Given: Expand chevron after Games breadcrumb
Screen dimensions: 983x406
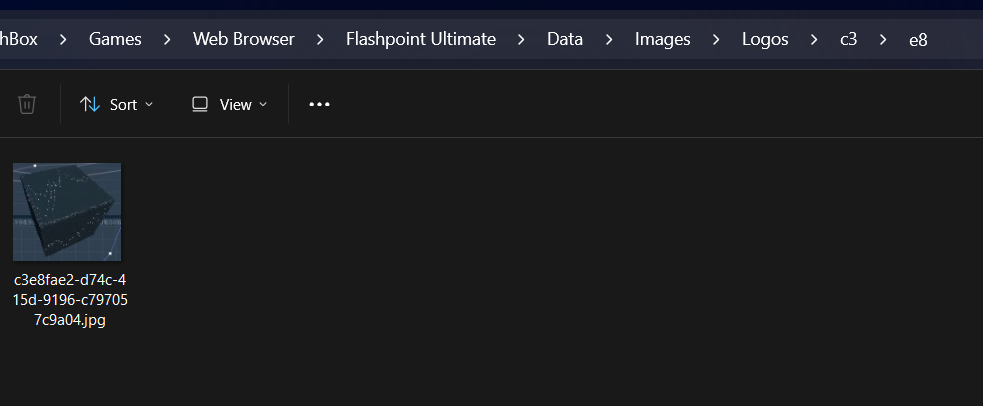Looking at the screenshot, I should (167, 39).
